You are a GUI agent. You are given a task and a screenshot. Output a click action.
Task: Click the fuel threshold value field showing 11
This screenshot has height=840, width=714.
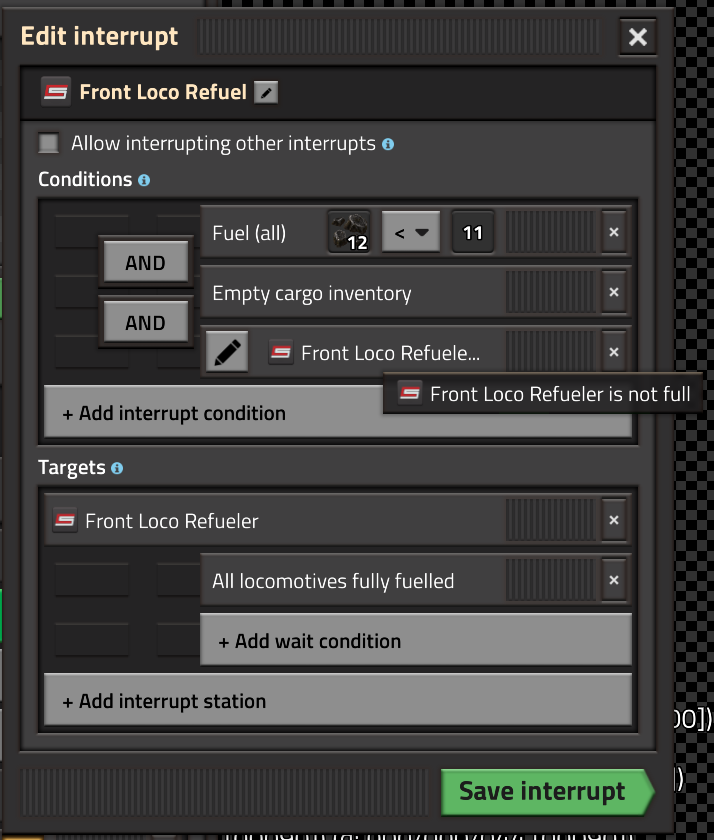(x=472, y=232)
